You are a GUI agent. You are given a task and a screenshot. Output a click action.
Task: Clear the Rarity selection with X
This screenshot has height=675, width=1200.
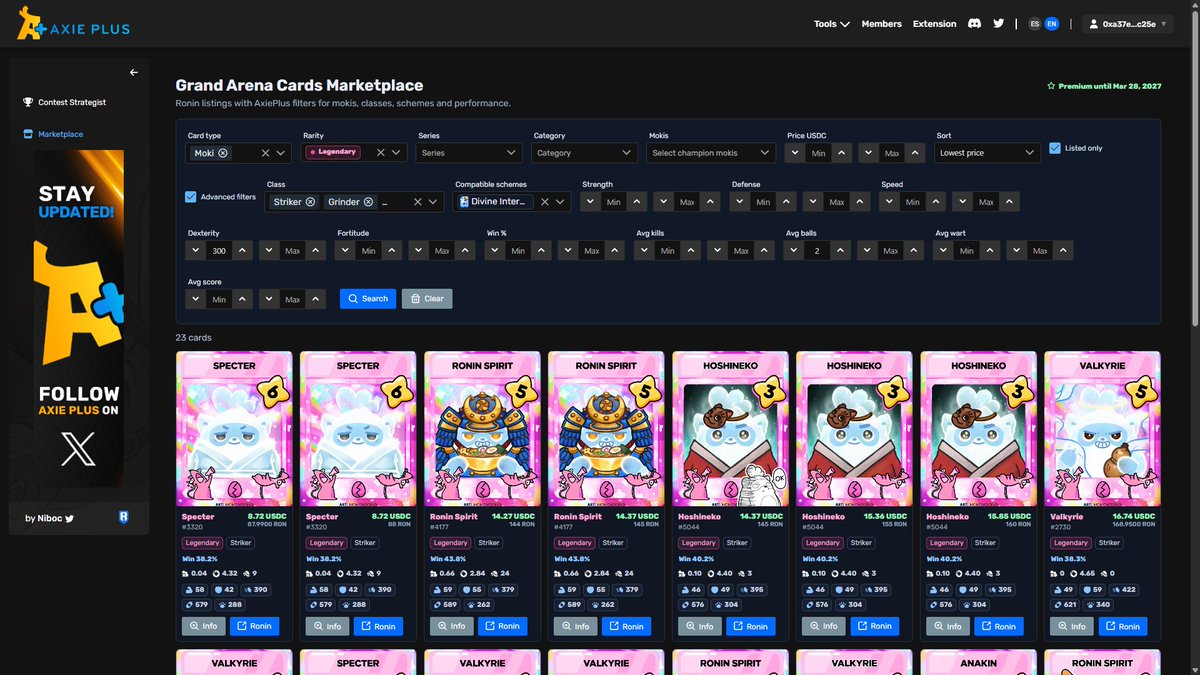(381, 153)
